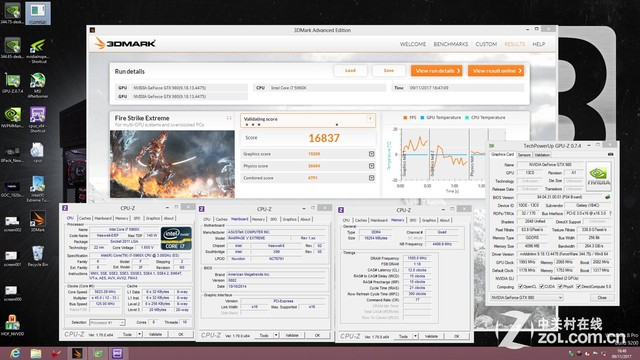The image size is (640, 360).
Task: Click the overall score value 16837
Action: click(x=324, y=138)
